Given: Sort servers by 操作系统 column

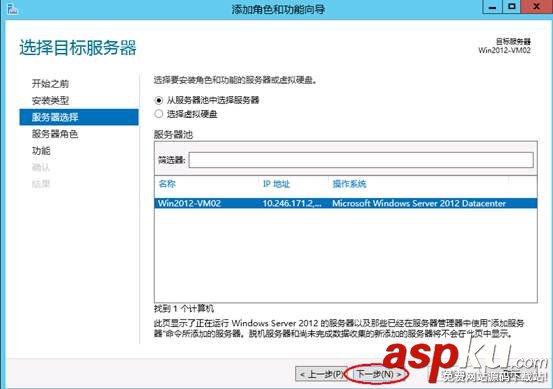Looking at the screenshot, I should [350, 184].
